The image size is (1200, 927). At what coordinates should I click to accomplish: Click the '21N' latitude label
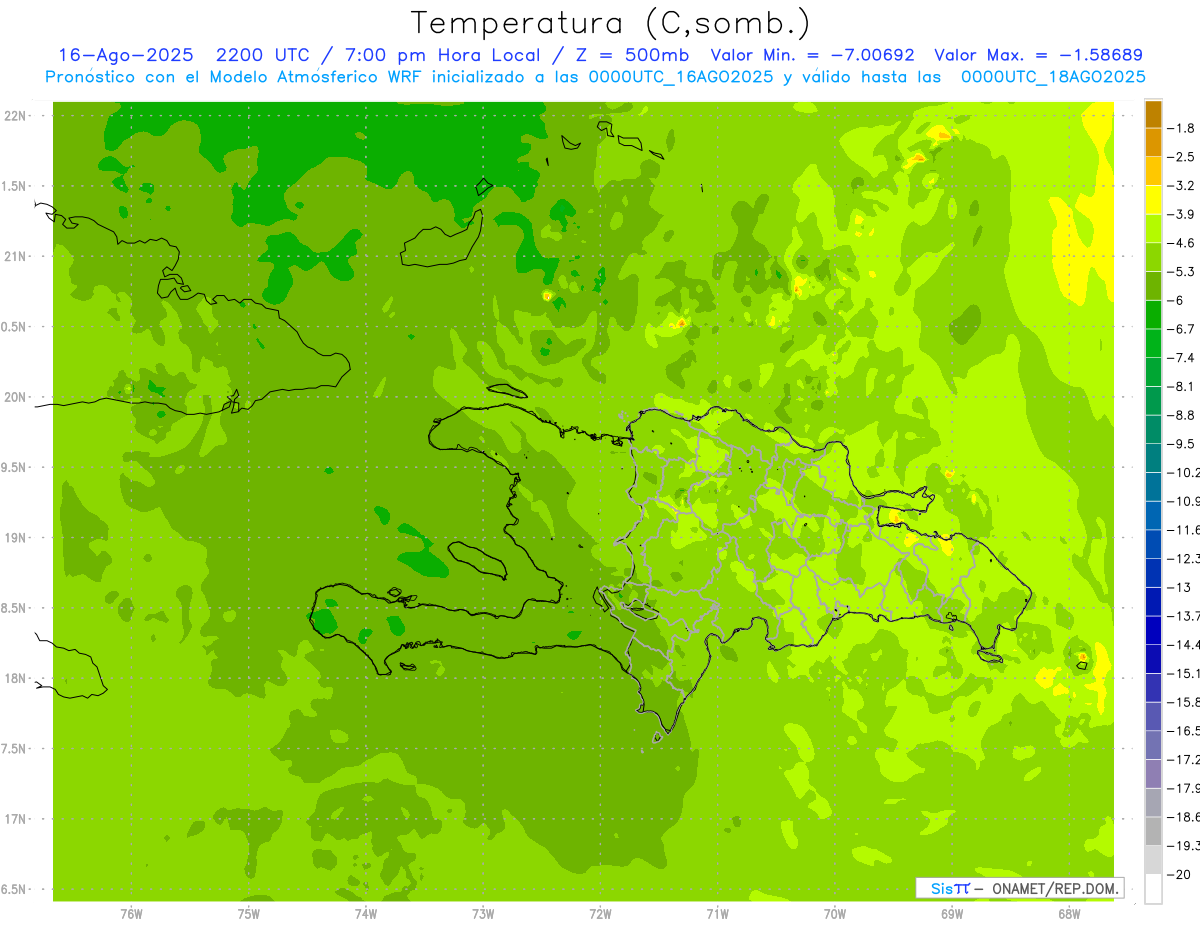point(15,257)
